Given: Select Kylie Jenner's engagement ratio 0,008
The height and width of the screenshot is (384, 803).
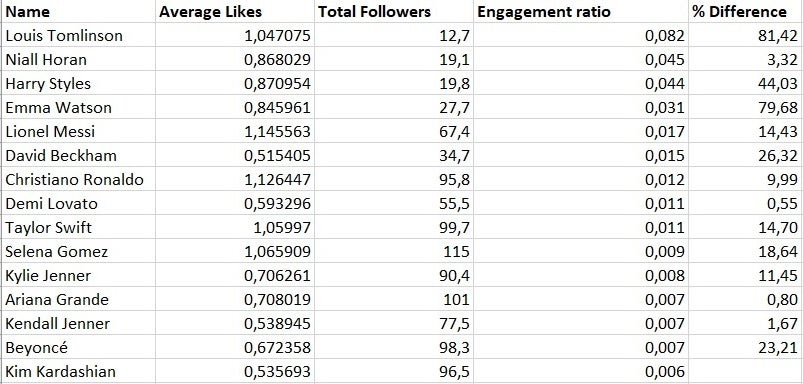Looking at the screenshot, I should pos(581,275).
